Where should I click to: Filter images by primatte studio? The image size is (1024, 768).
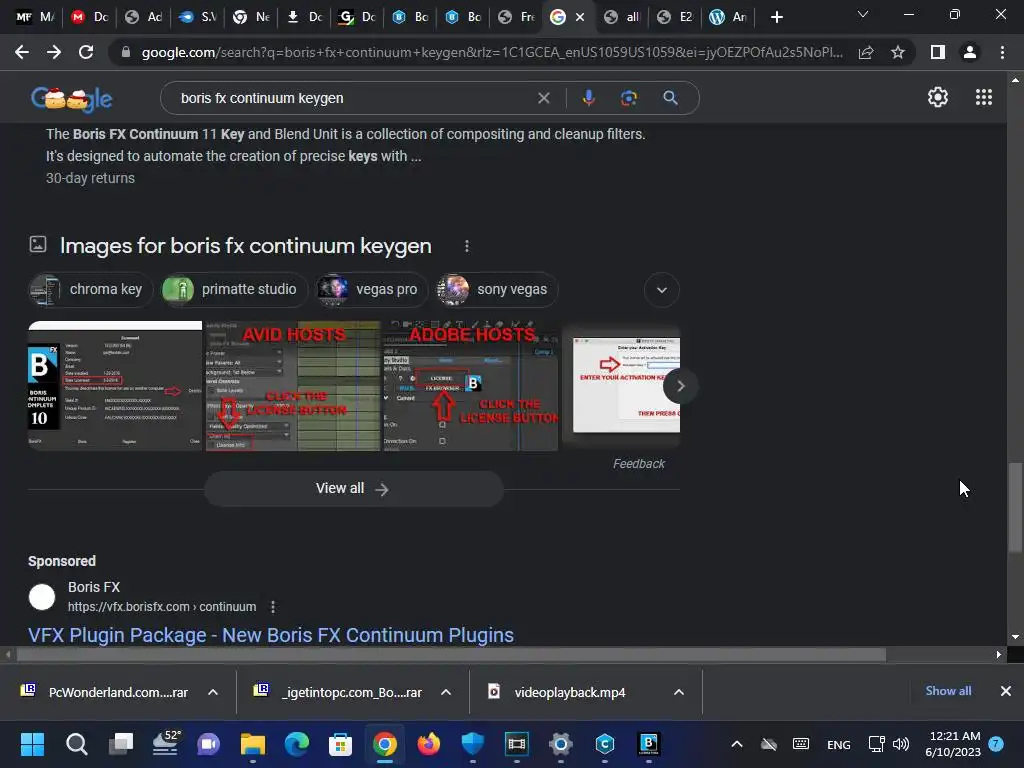coord(234,289)
